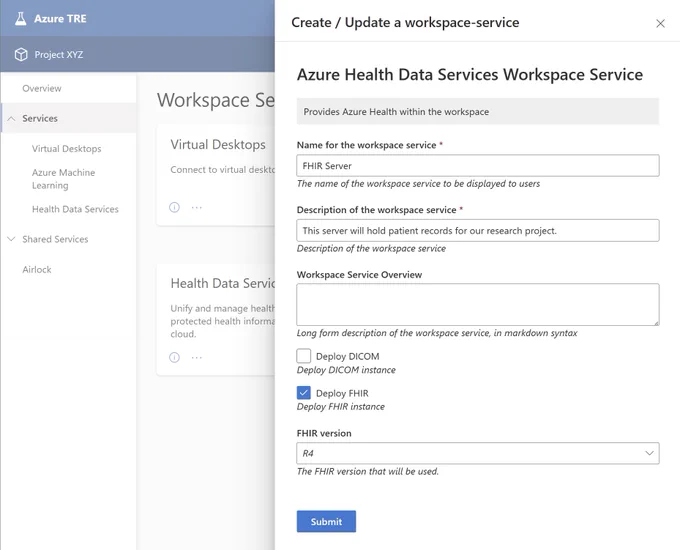Focus the workspace service name field
The height and width of the screenshot is (550, 680).
click(478, 166)
